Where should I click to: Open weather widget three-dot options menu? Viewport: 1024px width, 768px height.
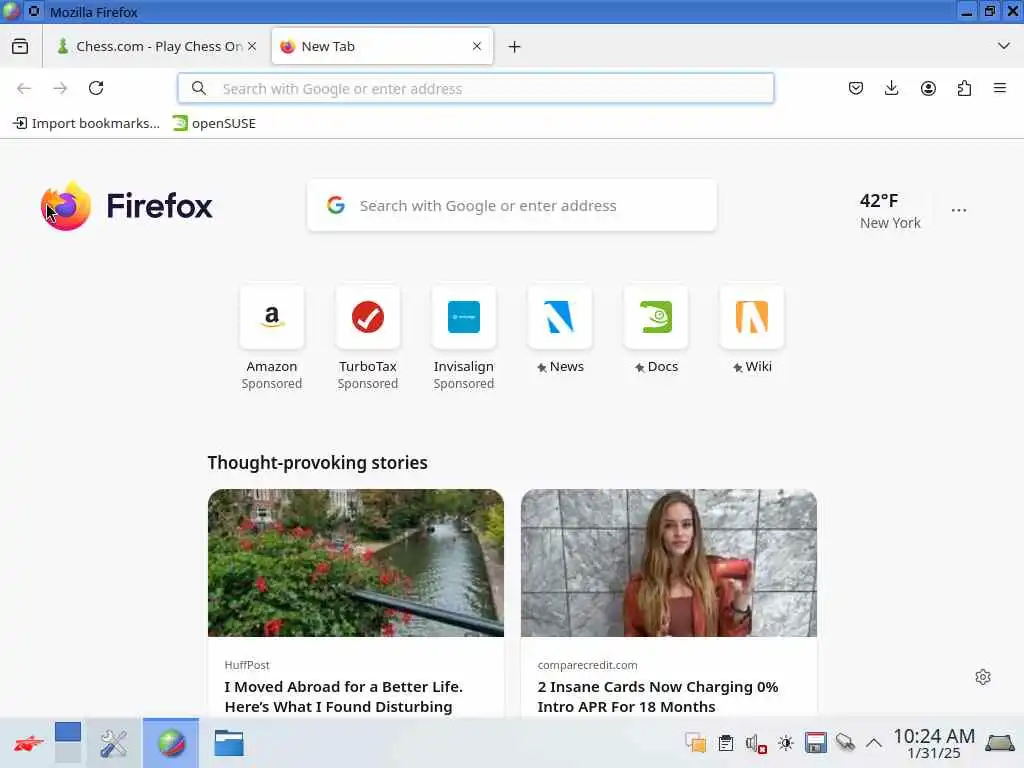pyautogui.click(x=959, y=210)
